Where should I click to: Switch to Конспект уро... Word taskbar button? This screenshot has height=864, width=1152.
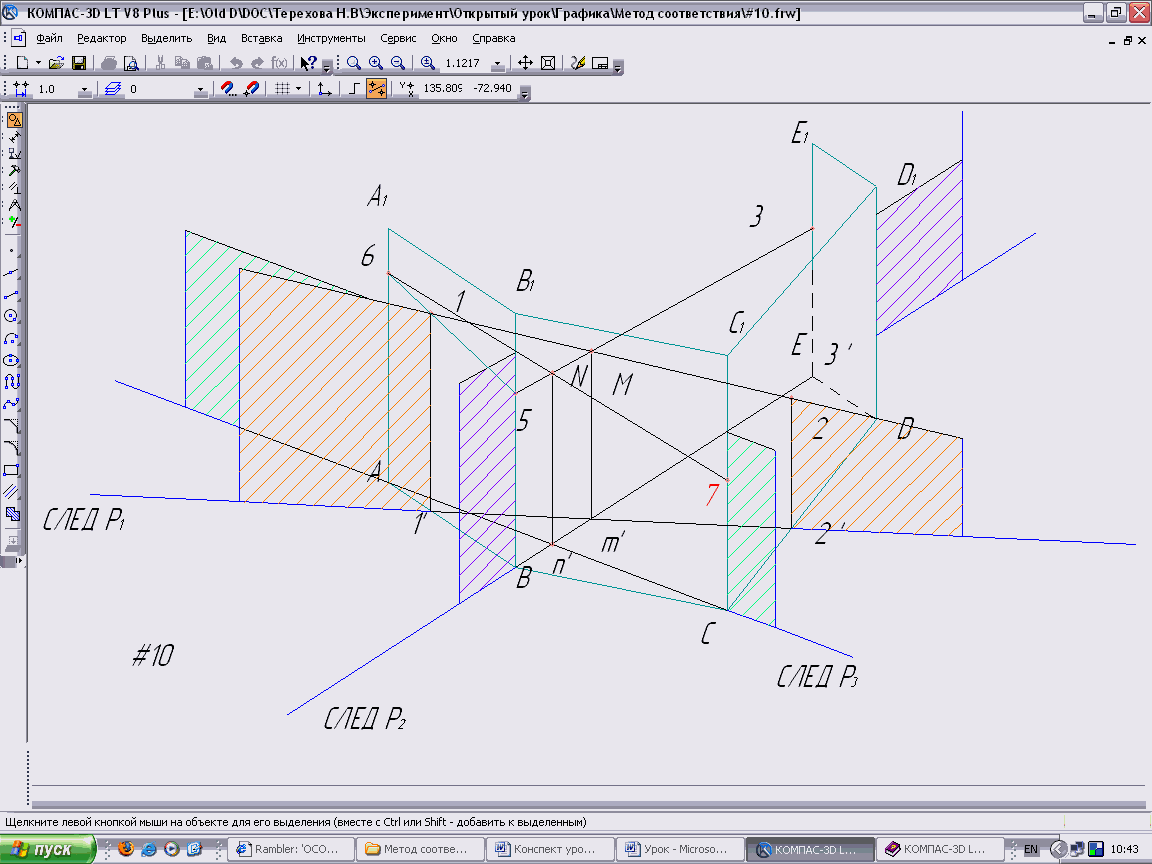(x=550, y=849)
